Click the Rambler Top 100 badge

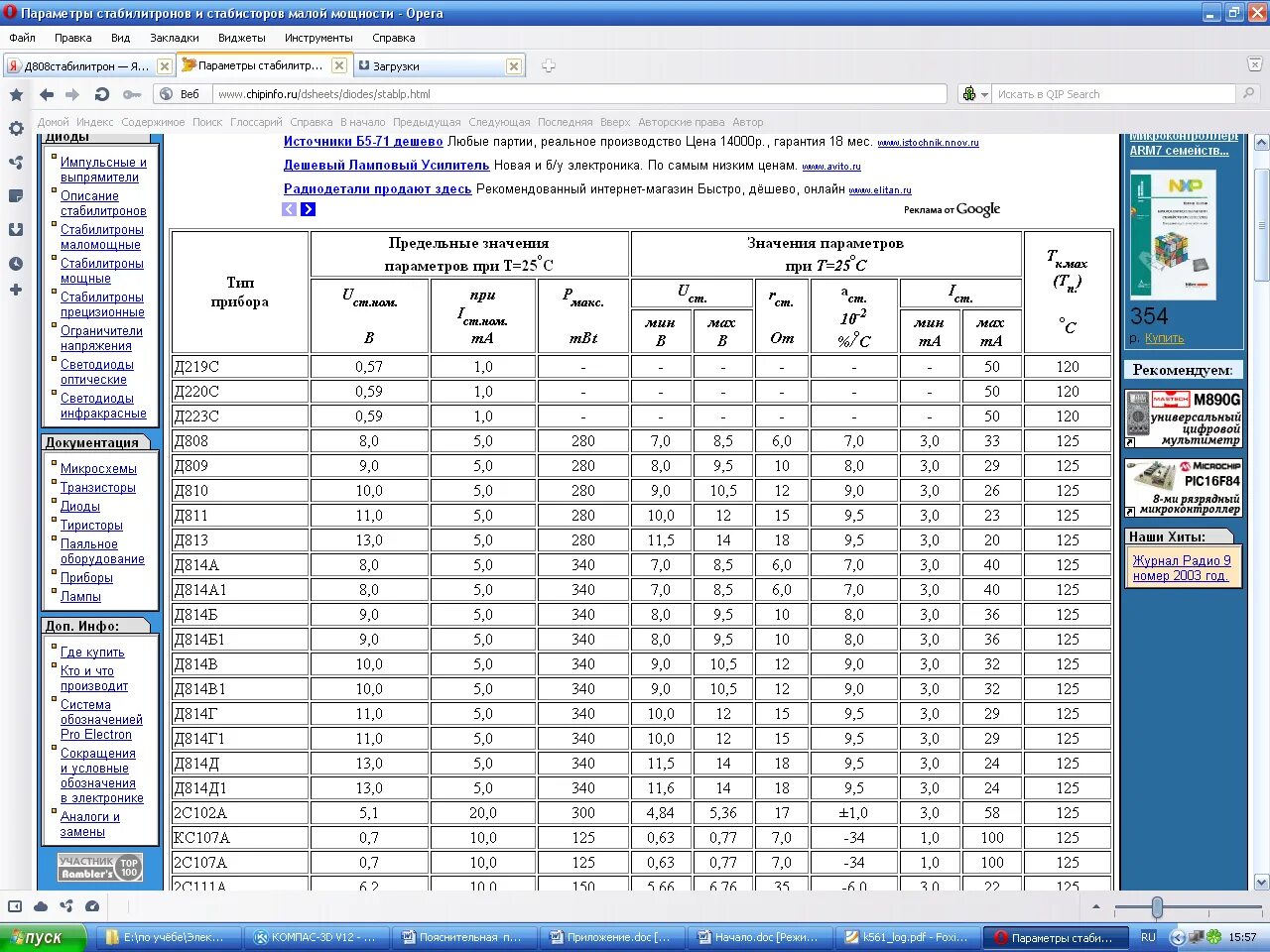pyautogui.click(x=100, y=868)
